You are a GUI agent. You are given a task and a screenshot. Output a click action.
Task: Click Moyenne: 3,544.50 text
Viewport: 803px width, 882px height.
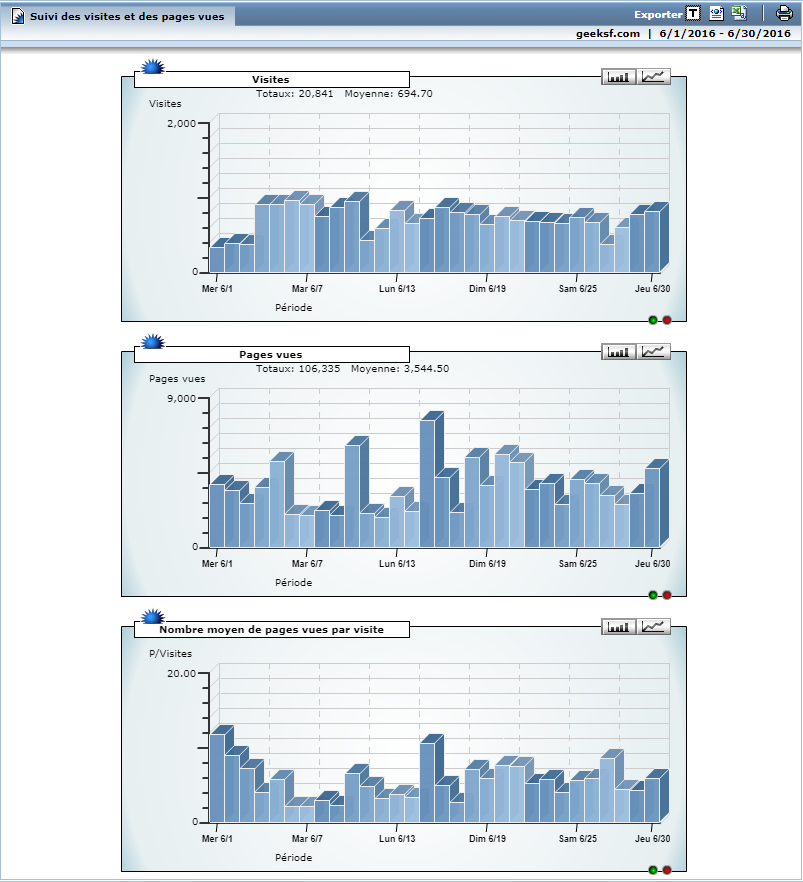pyautogui.click(x=400, y=369)
